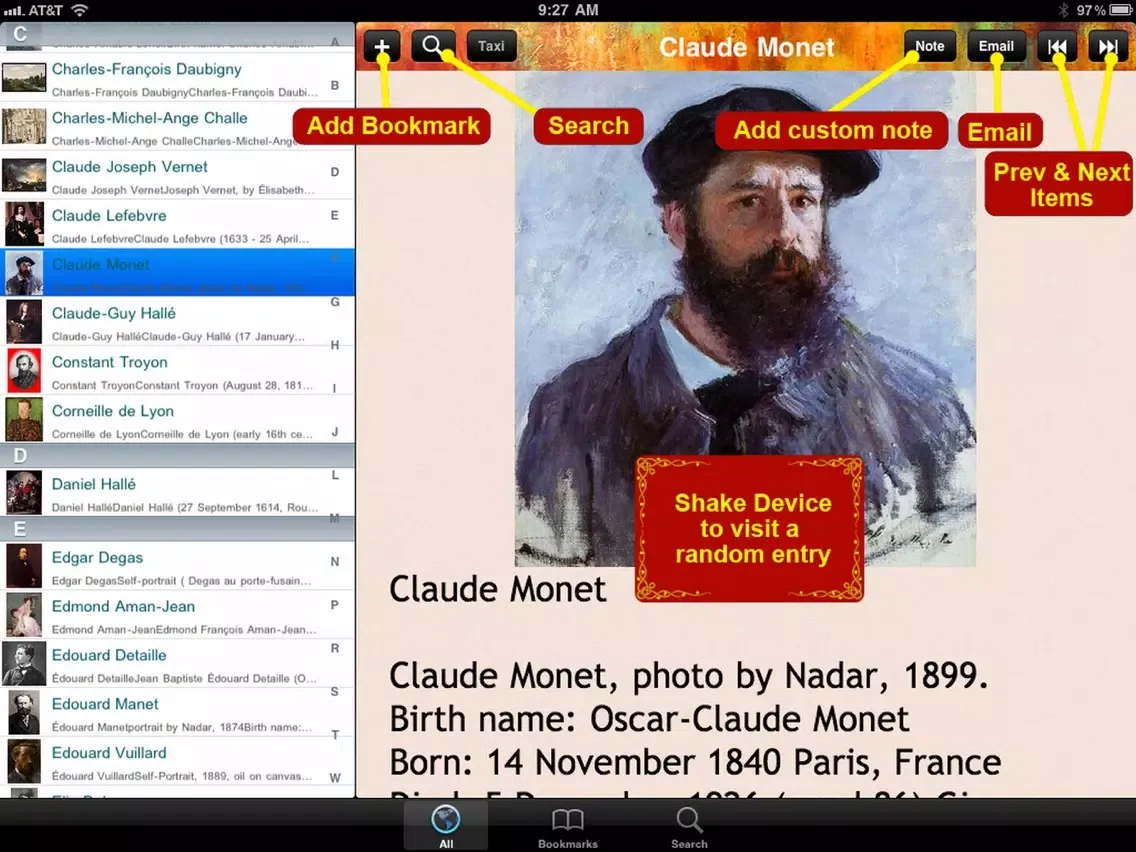Image resolution: width=1136 pixels, height=852 pixels.
Task: Jump to letter S in index
Action: (335, 692)
